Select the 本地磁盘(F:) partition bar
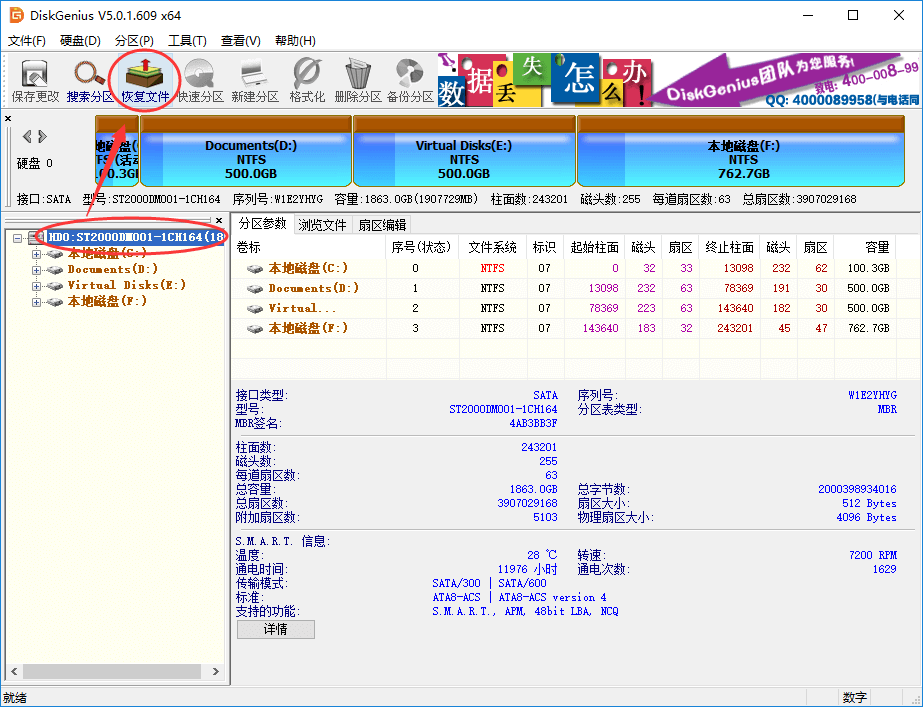Viewport: 923px width, 707px height. click(x=741, y=151)
